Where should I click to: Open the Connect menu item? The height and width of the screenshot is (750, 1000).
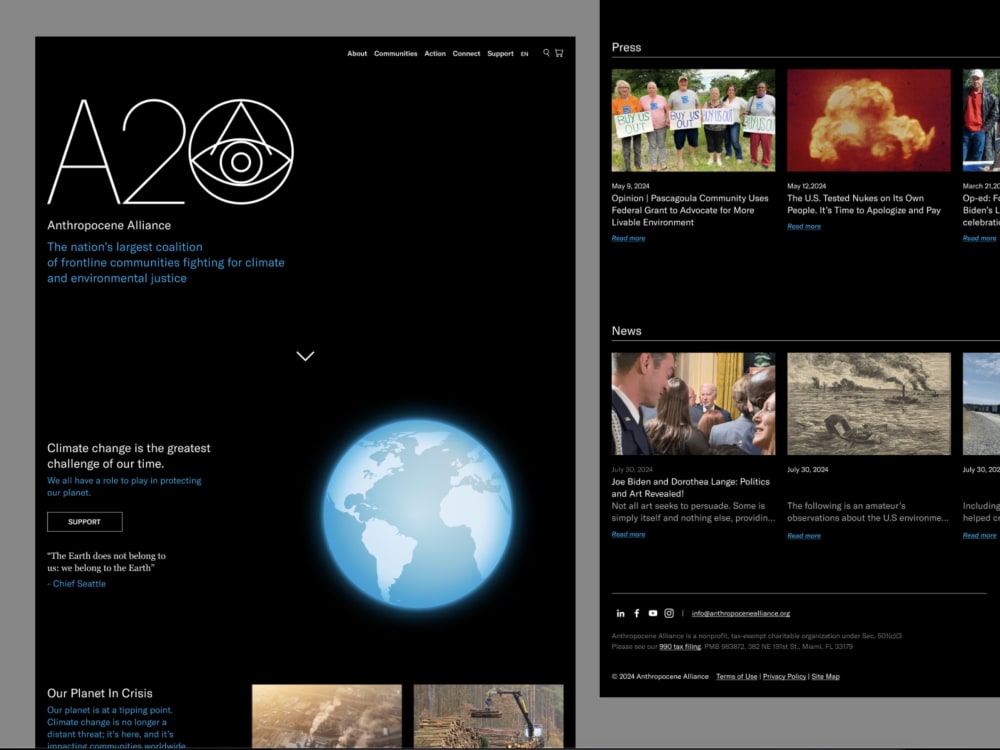pyautogui.click(x=466, y=54)
